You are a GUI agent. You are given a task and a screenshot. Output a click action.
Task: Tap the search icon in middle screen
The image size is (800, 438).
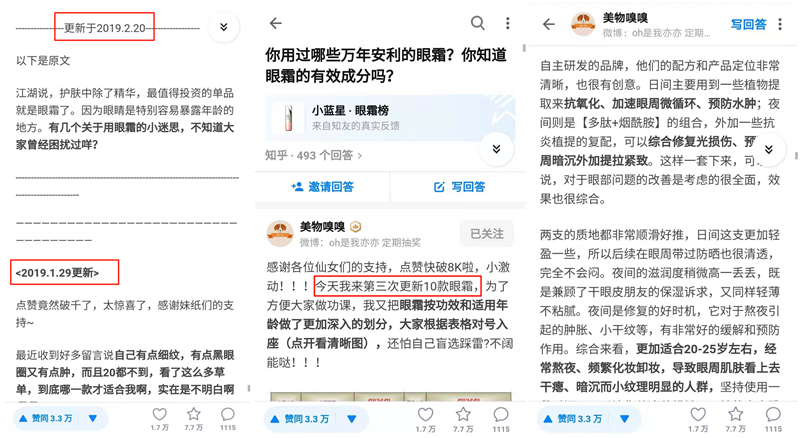coord(478,23)
